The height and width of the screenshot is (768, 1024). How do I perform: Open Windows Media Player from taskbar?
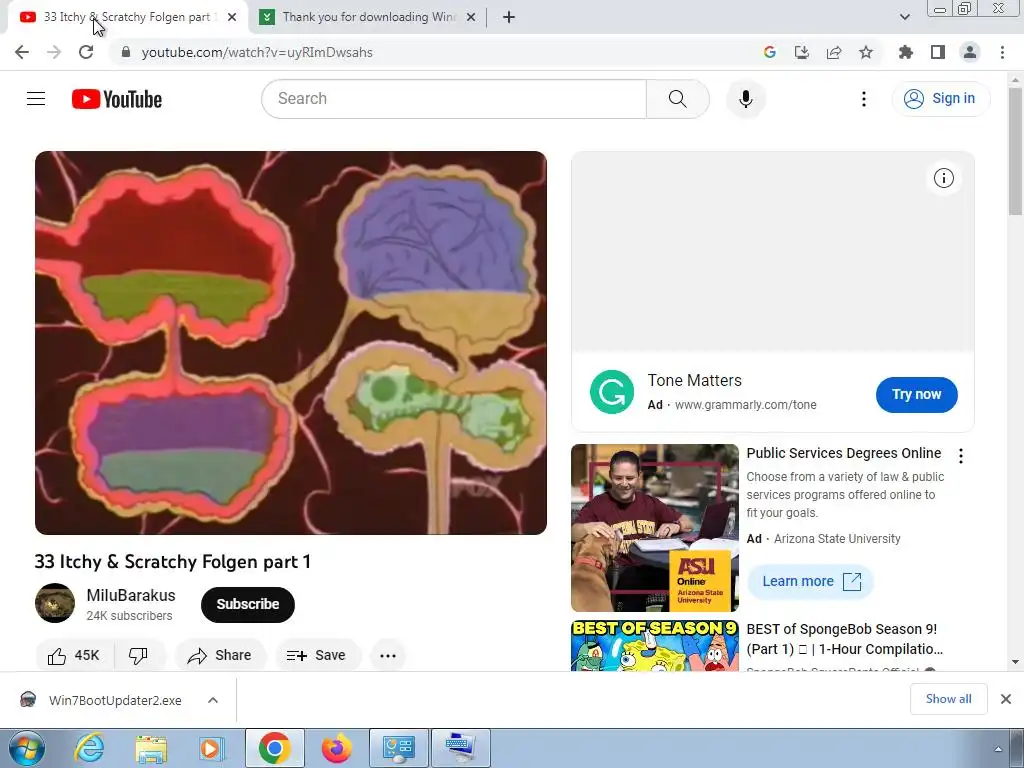(x=211, y=748)
